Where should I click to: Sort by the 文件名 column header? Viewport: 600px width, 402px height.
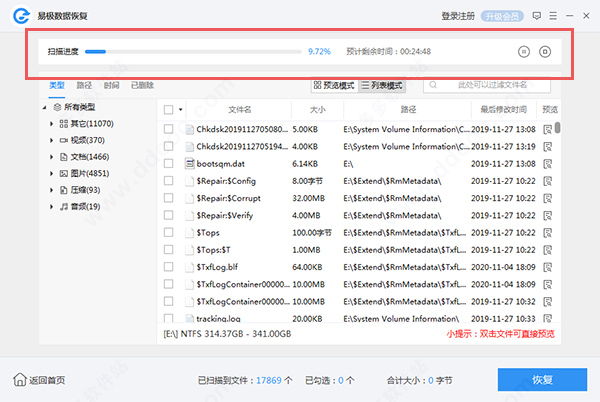coord(240,110)
